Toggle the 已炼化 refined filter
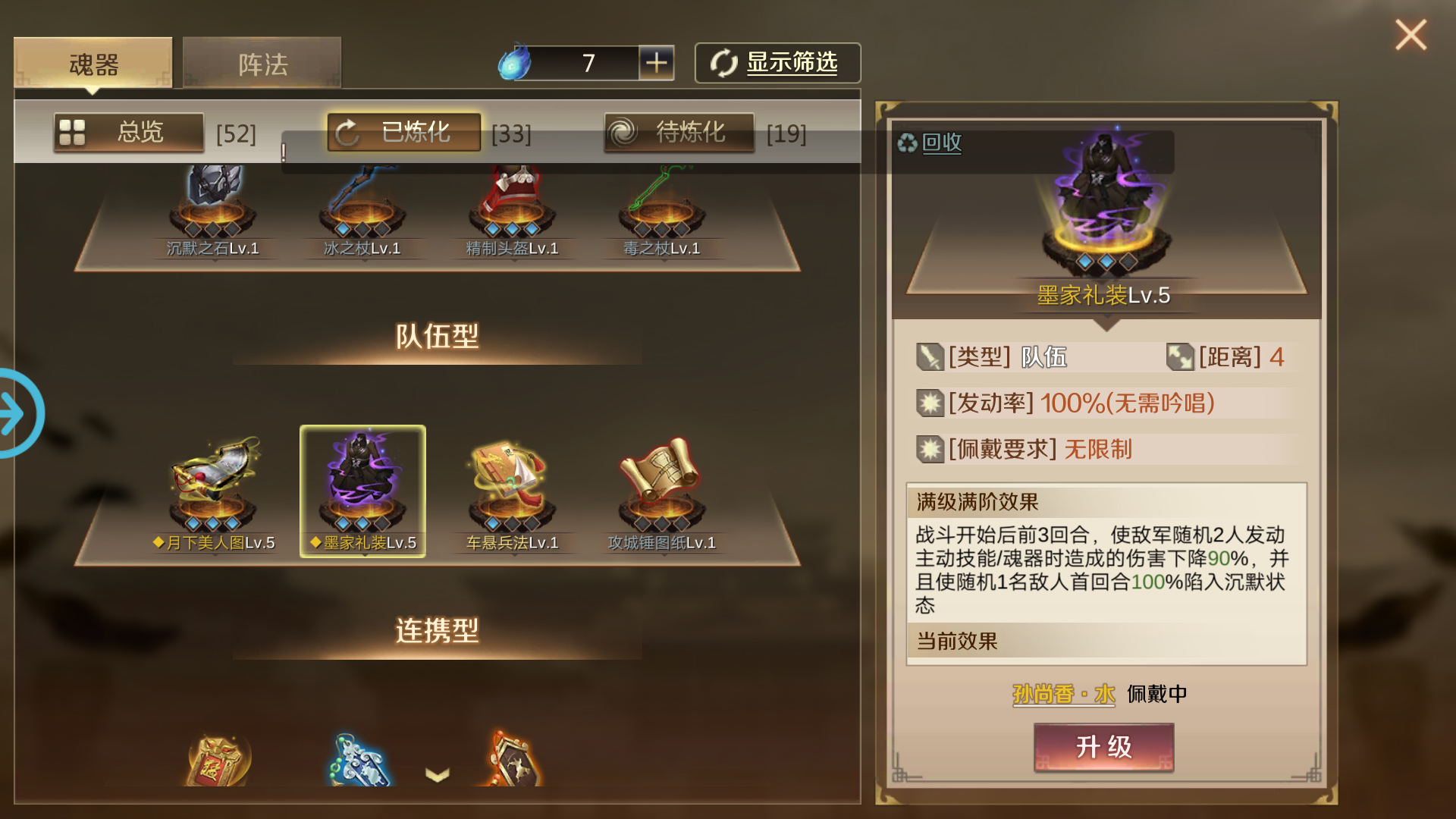Viewport: 1456px width, 819px height. 404,133
